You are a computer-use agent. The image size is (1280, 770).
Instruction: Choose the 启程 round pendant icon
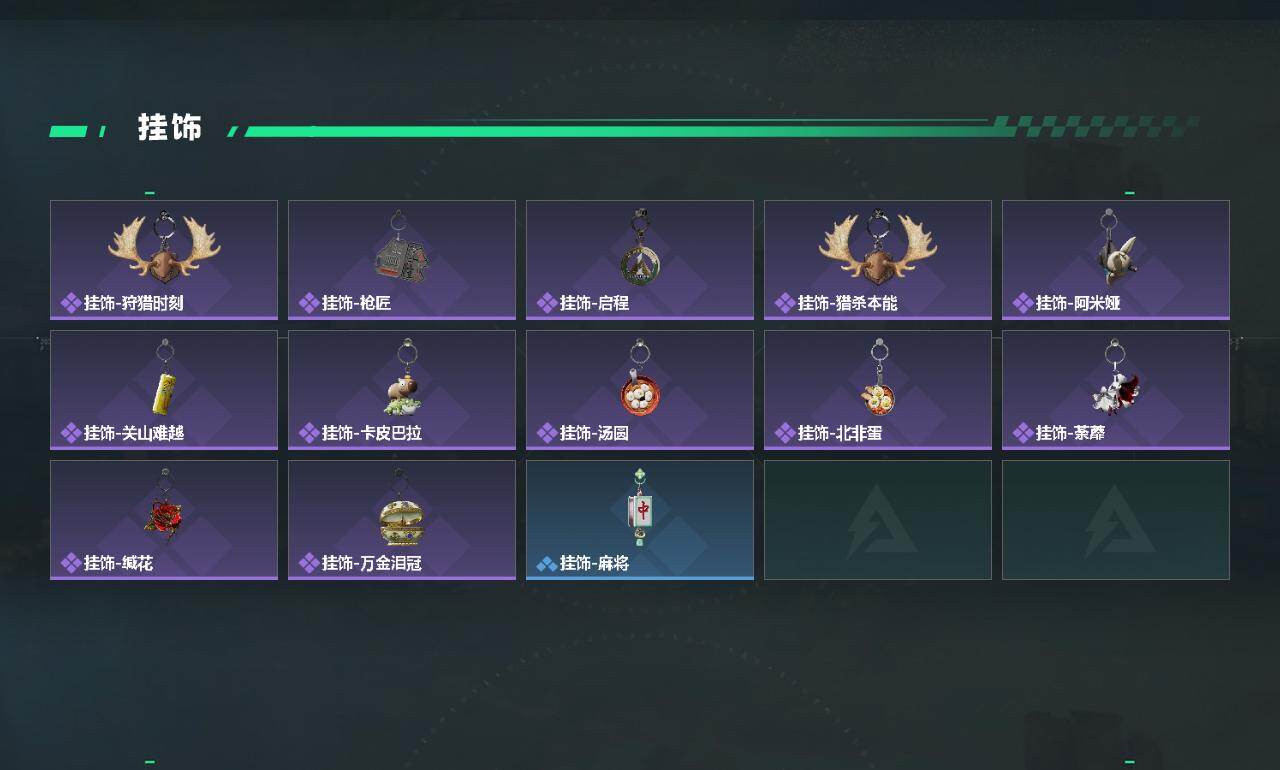pyautogui.click(x=640, y=249)
